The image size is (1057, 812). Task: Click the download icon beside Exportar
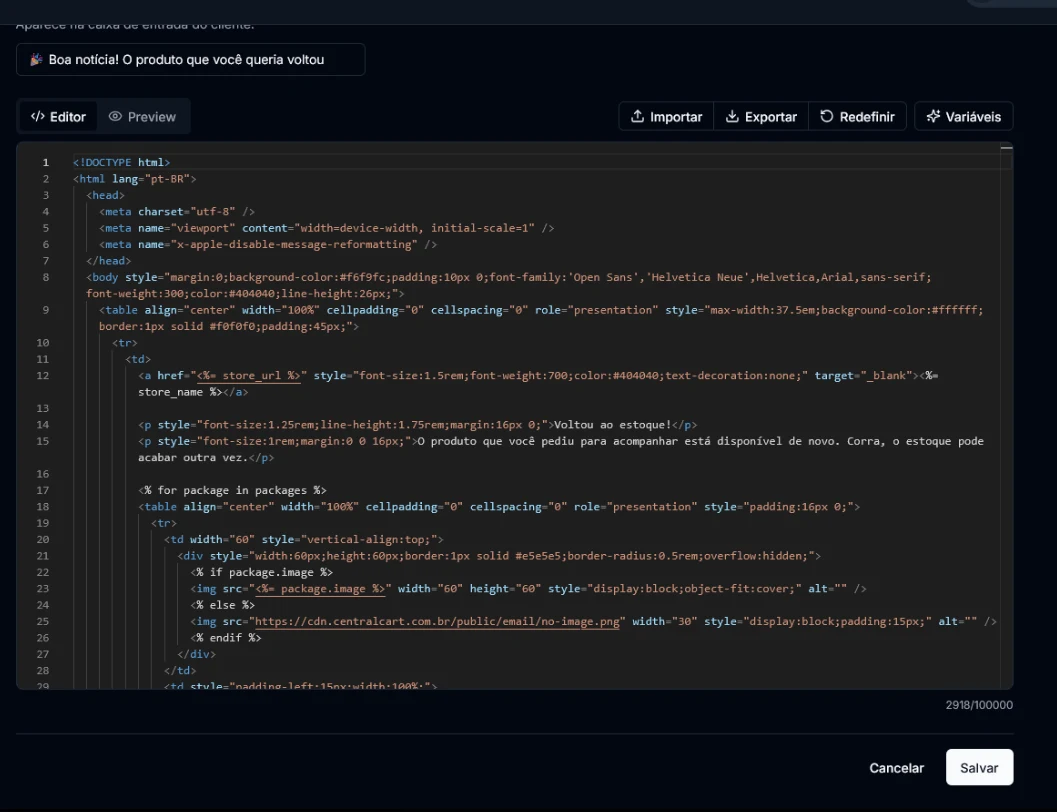(x=732, y=116)
